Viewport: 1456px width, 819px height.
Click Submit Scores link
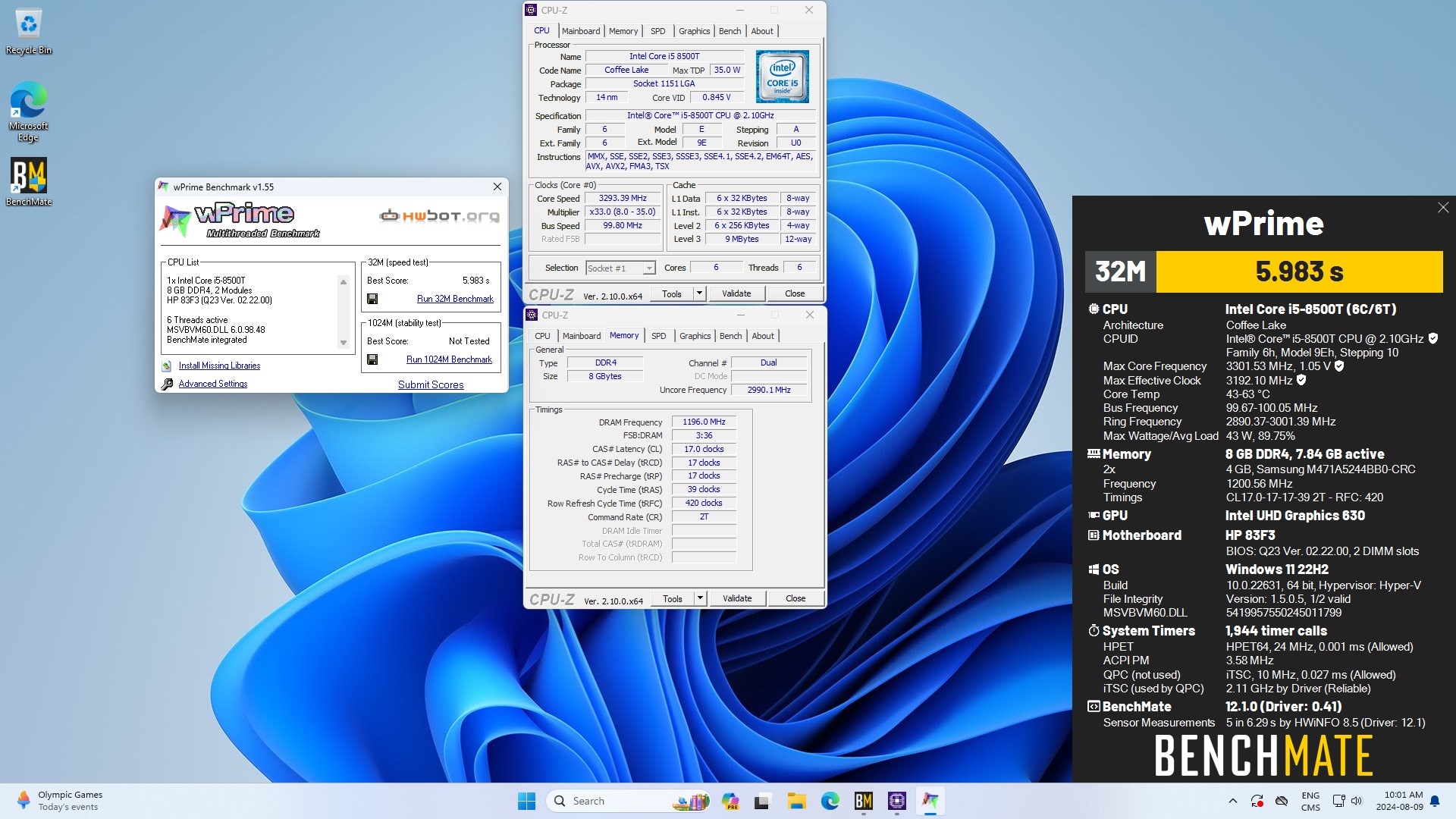(431, 384)
